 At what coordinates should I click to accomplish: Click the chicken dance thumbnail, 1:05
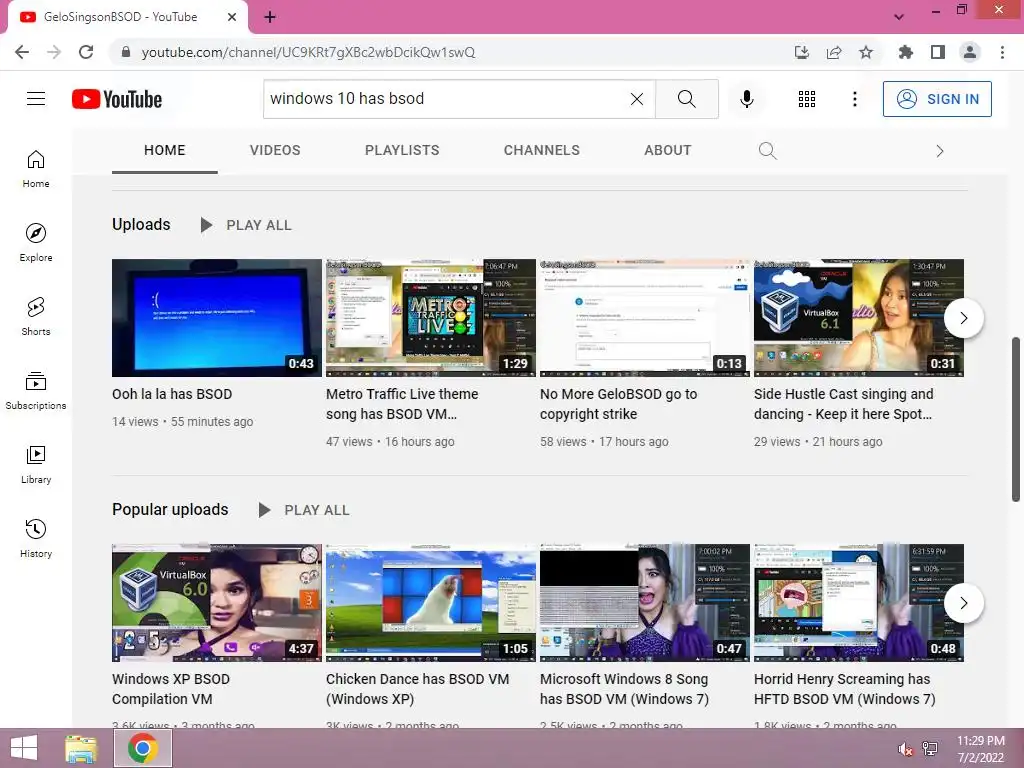[x=431, y=603]
